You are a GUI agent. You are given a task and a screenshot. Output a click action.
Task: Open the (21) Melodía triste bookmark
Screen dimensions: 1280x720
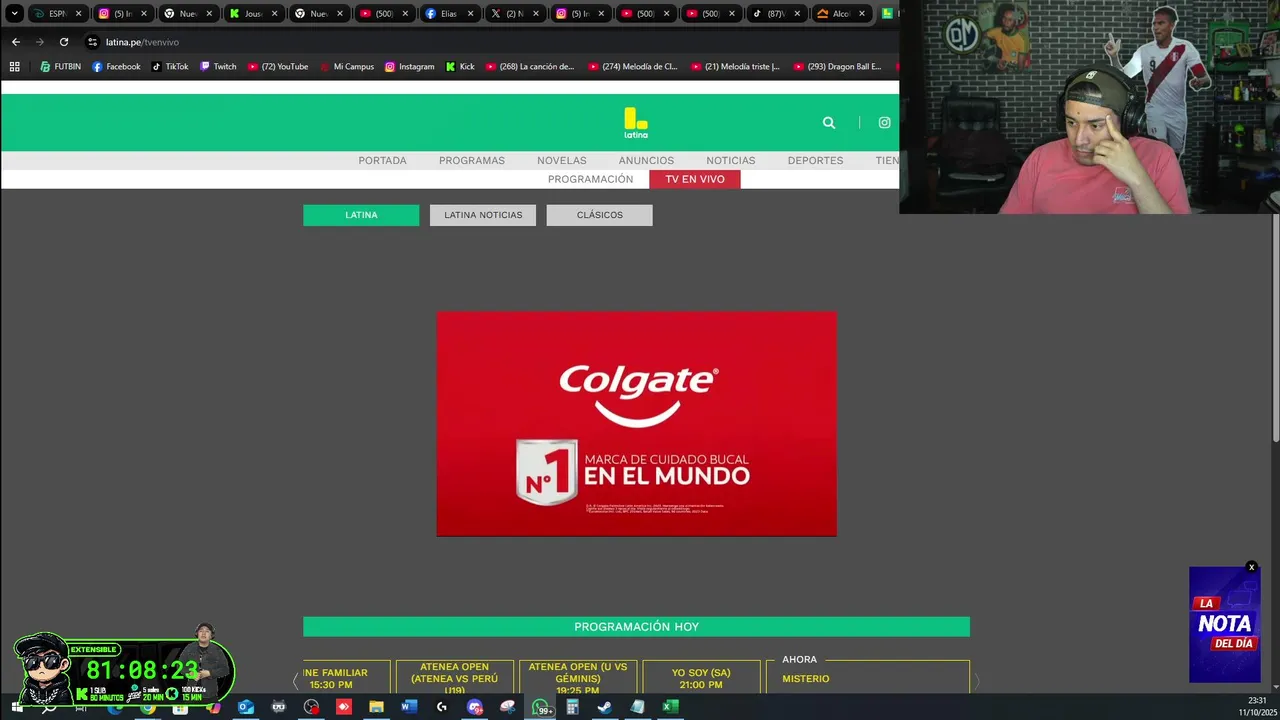point(735,67)
